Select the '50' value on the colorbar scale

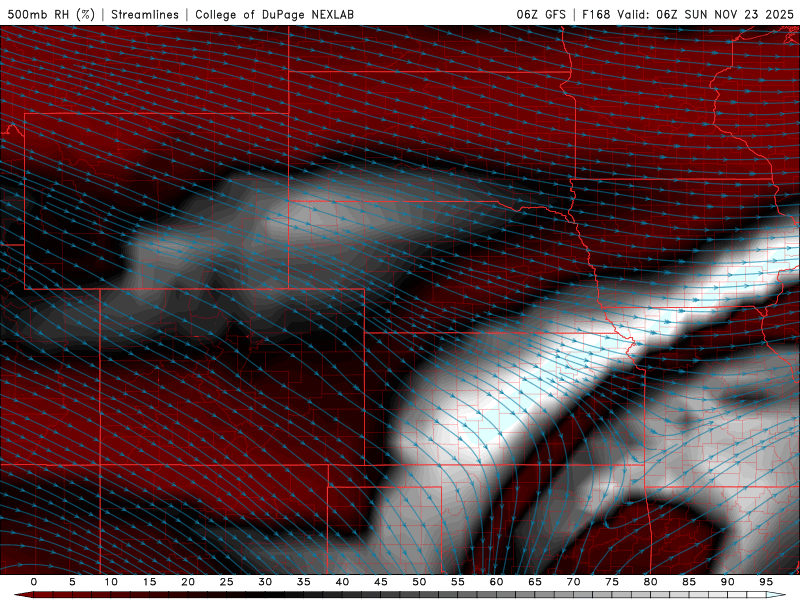419,582
